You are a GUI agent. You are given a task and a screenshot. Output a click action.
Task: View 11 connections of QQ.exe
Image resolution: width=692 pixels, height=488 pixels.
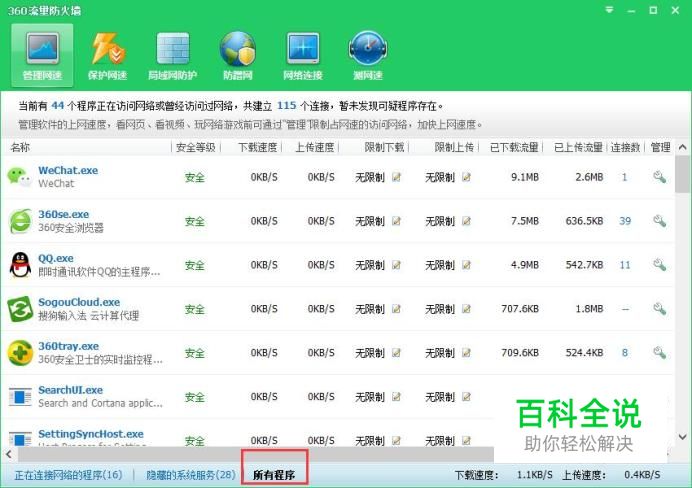(x=625, y=265)
